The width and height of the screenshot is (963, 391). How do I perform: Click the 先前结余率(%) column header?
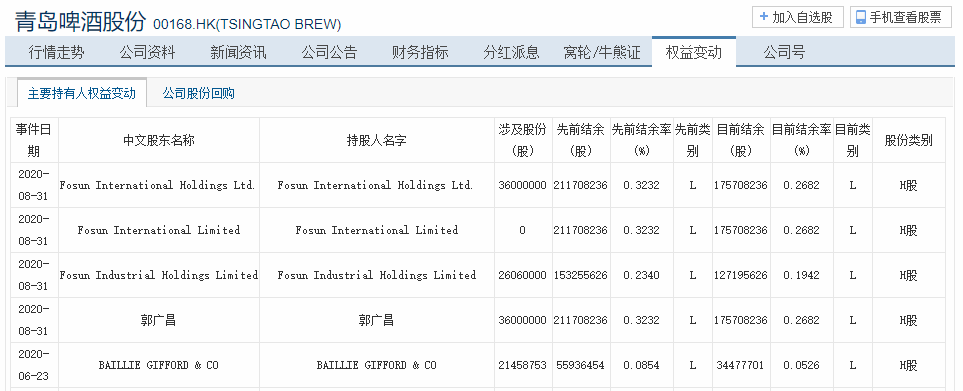tap(641, 140)
